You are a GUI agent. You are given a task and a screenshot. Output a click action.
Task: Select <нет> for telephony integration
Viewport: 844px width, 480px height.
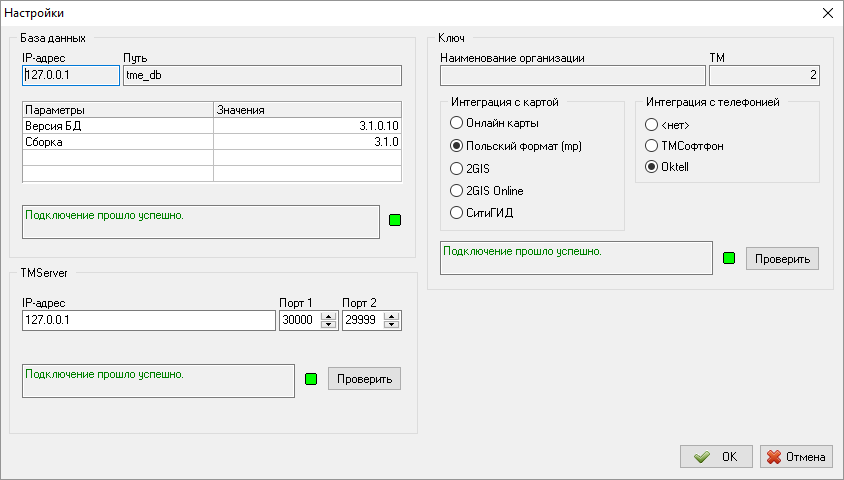[652, 123]
